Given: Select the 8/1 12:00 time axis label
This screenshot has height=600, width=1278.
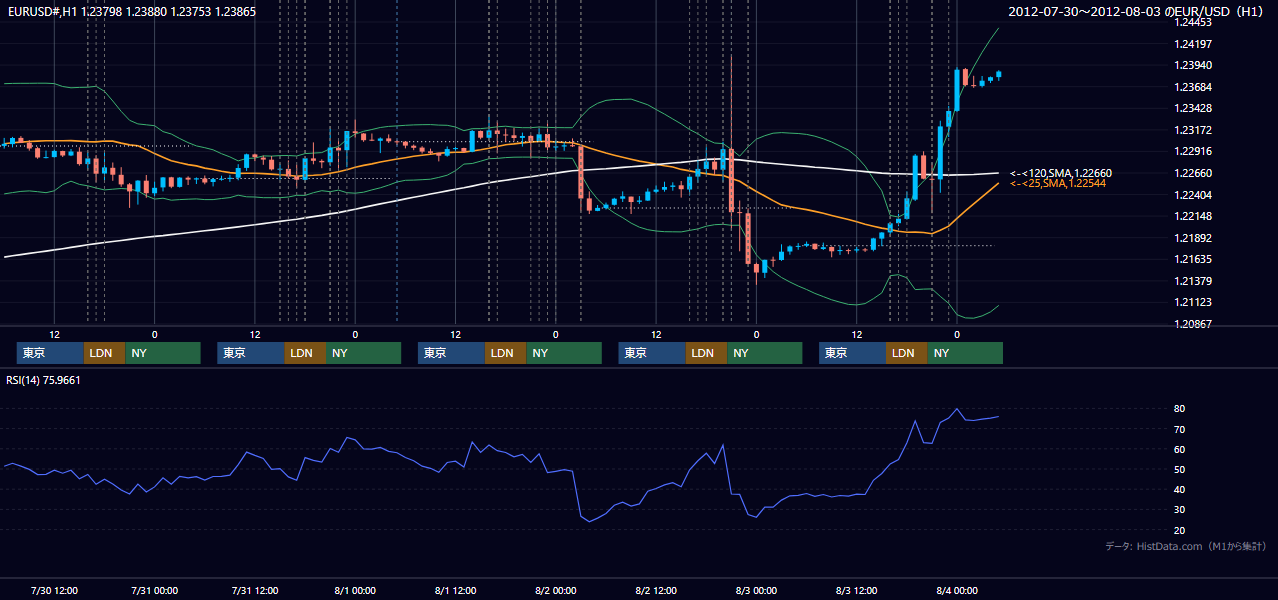Looking at the screenshot, I should [x=455, y=590].
